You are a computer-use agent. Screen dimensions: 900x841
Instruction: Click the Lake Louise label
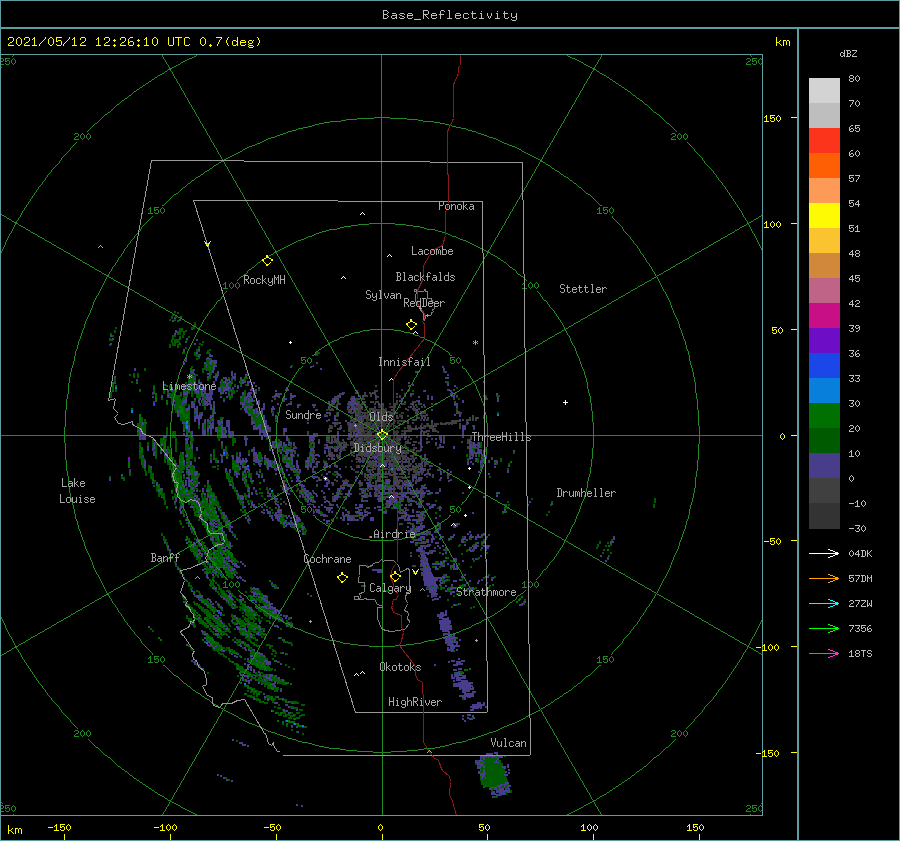pos(77,491)
